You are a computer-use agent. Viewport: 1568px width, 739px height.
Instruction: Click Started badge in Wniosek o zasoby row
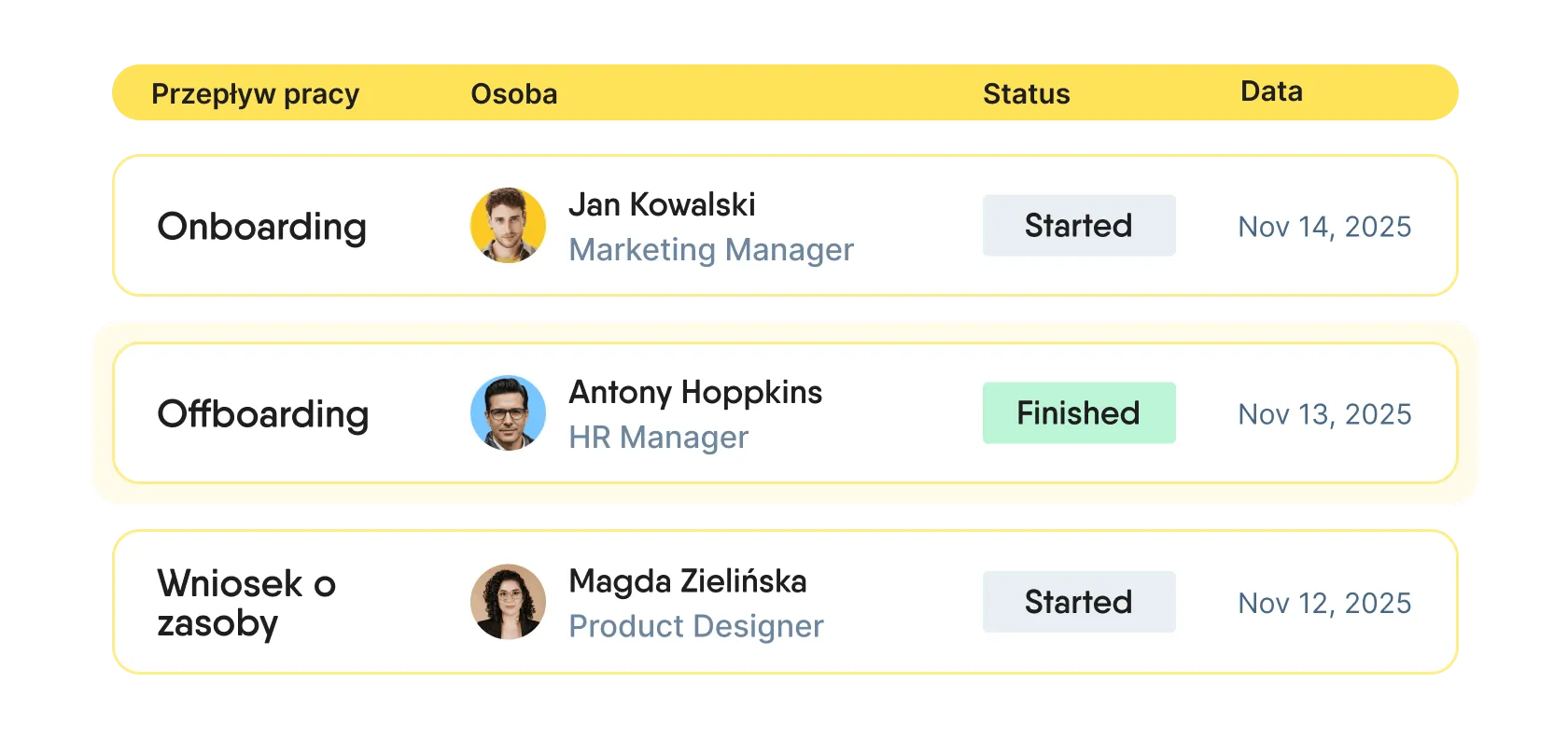(x=1078, y=602)
